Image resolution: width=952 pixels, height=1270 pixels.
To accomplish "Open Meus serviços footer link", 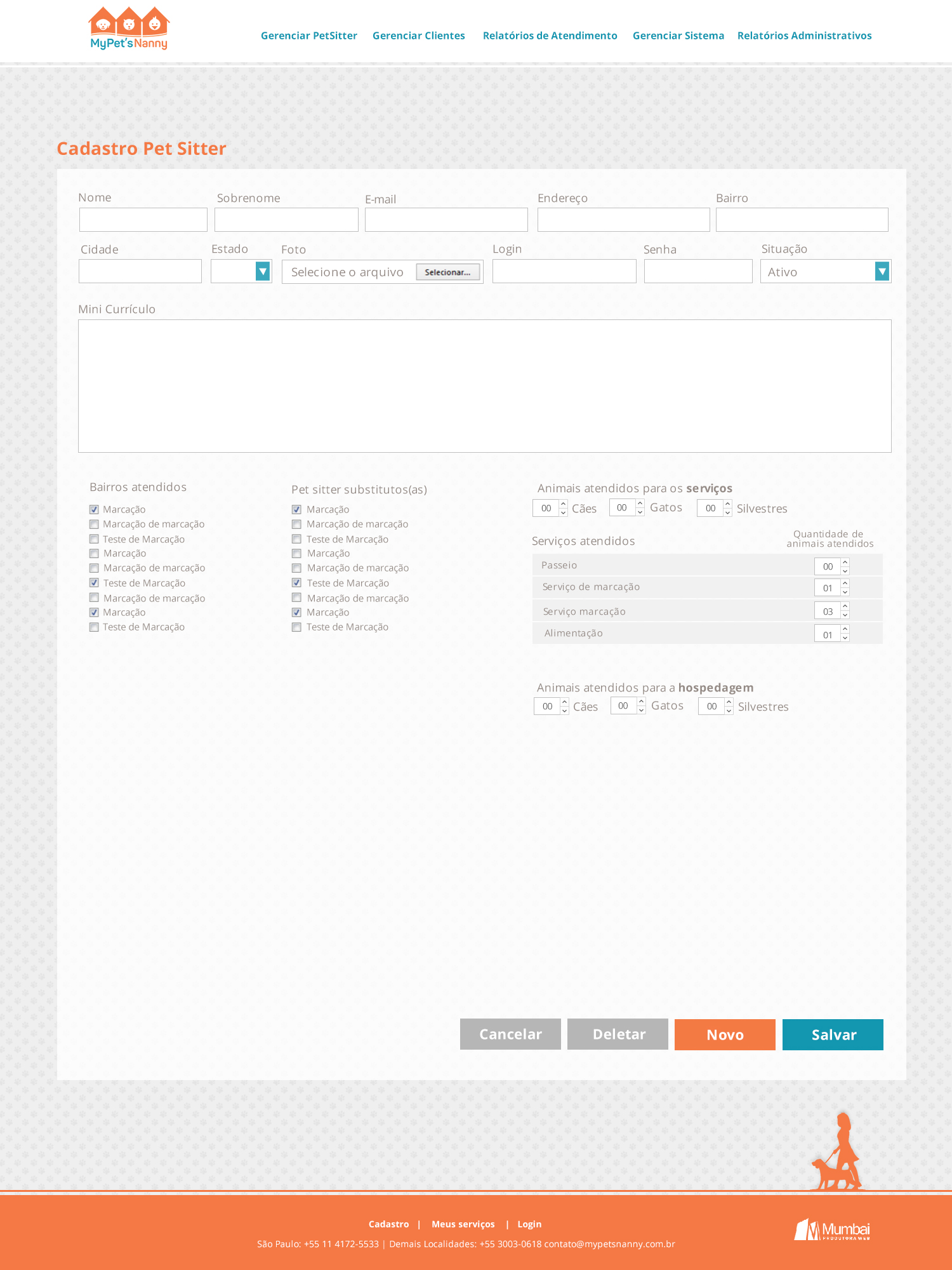I will pos(463,1224).
